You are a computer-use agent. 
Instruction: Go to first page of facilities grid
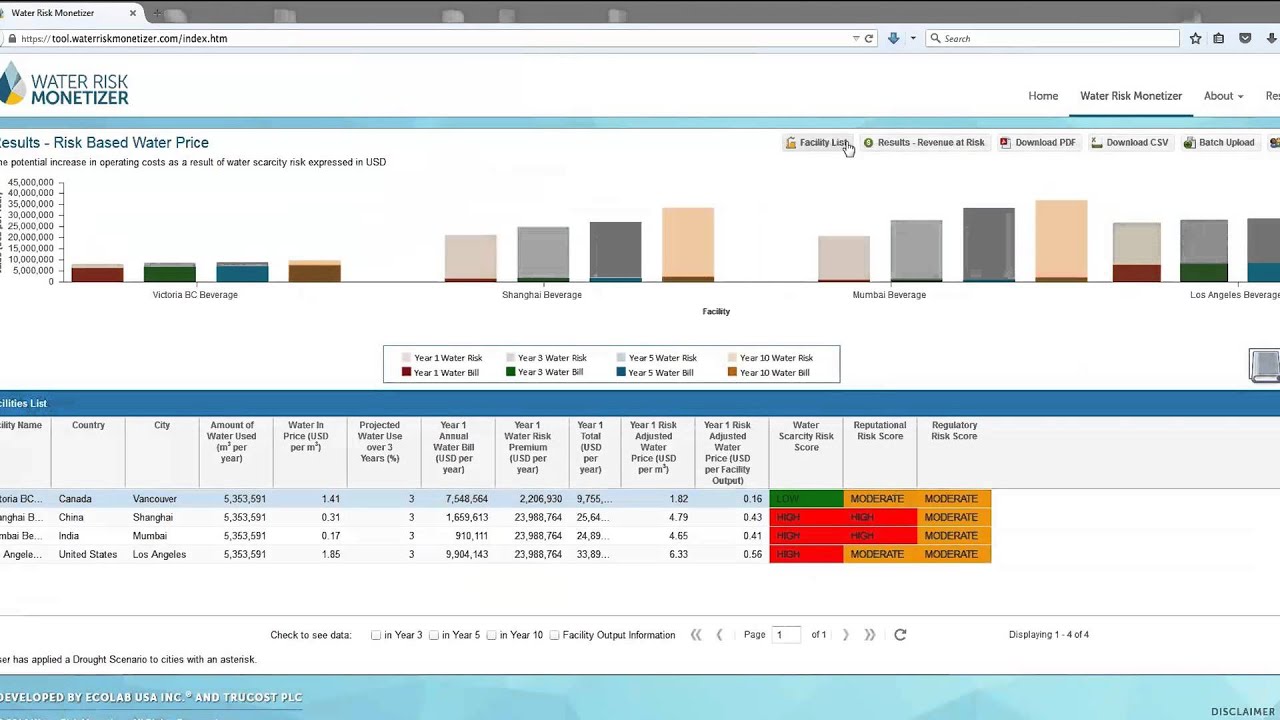(x=696, y=635)
